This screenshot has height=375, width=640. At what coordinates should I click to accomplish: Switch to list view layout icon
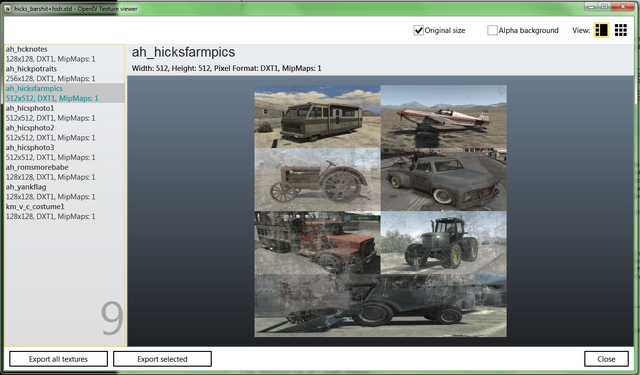coord(601,30)
